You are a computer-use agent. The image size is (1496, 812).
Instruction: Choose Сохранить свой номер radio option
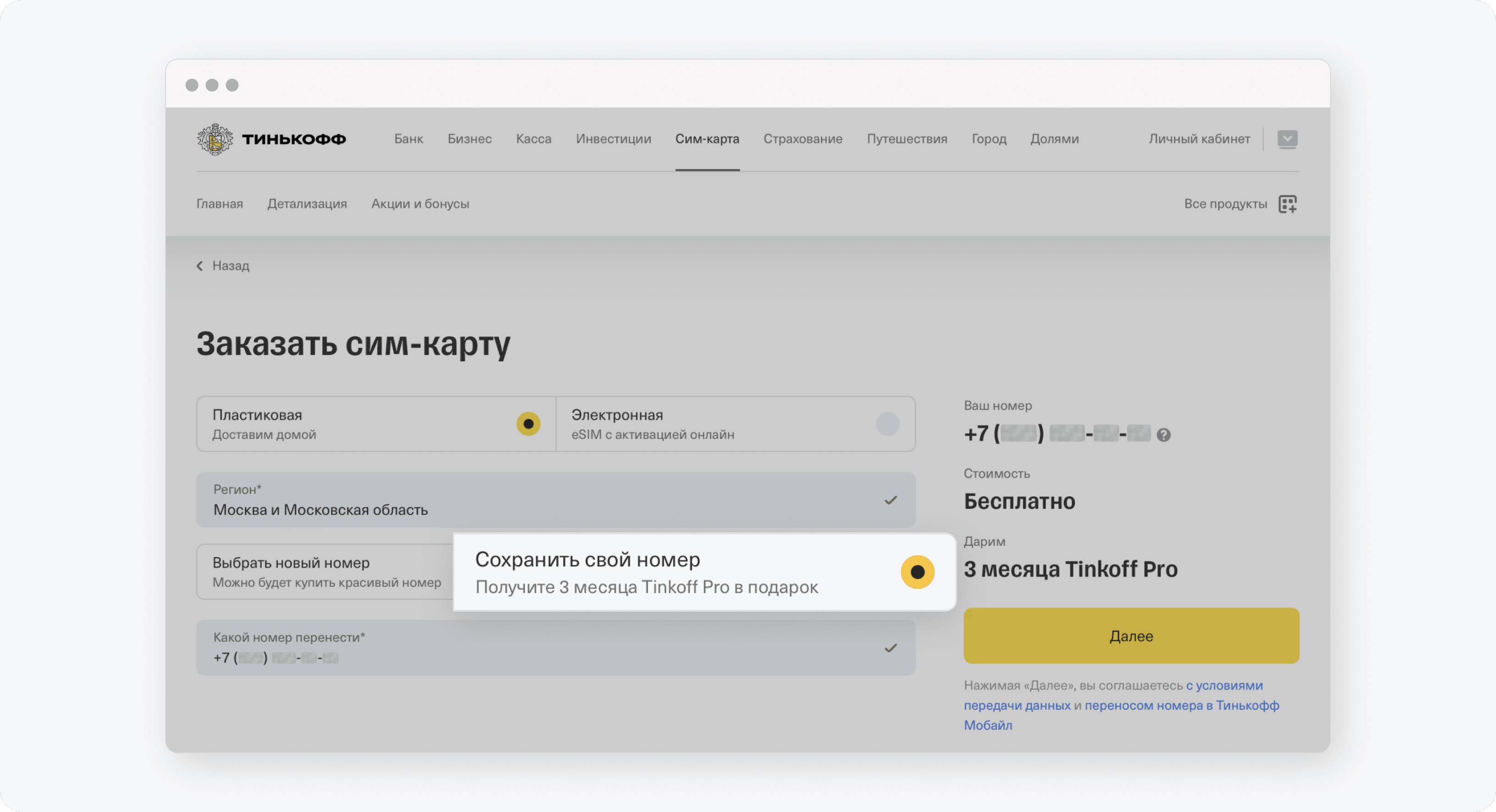[917, 572]
